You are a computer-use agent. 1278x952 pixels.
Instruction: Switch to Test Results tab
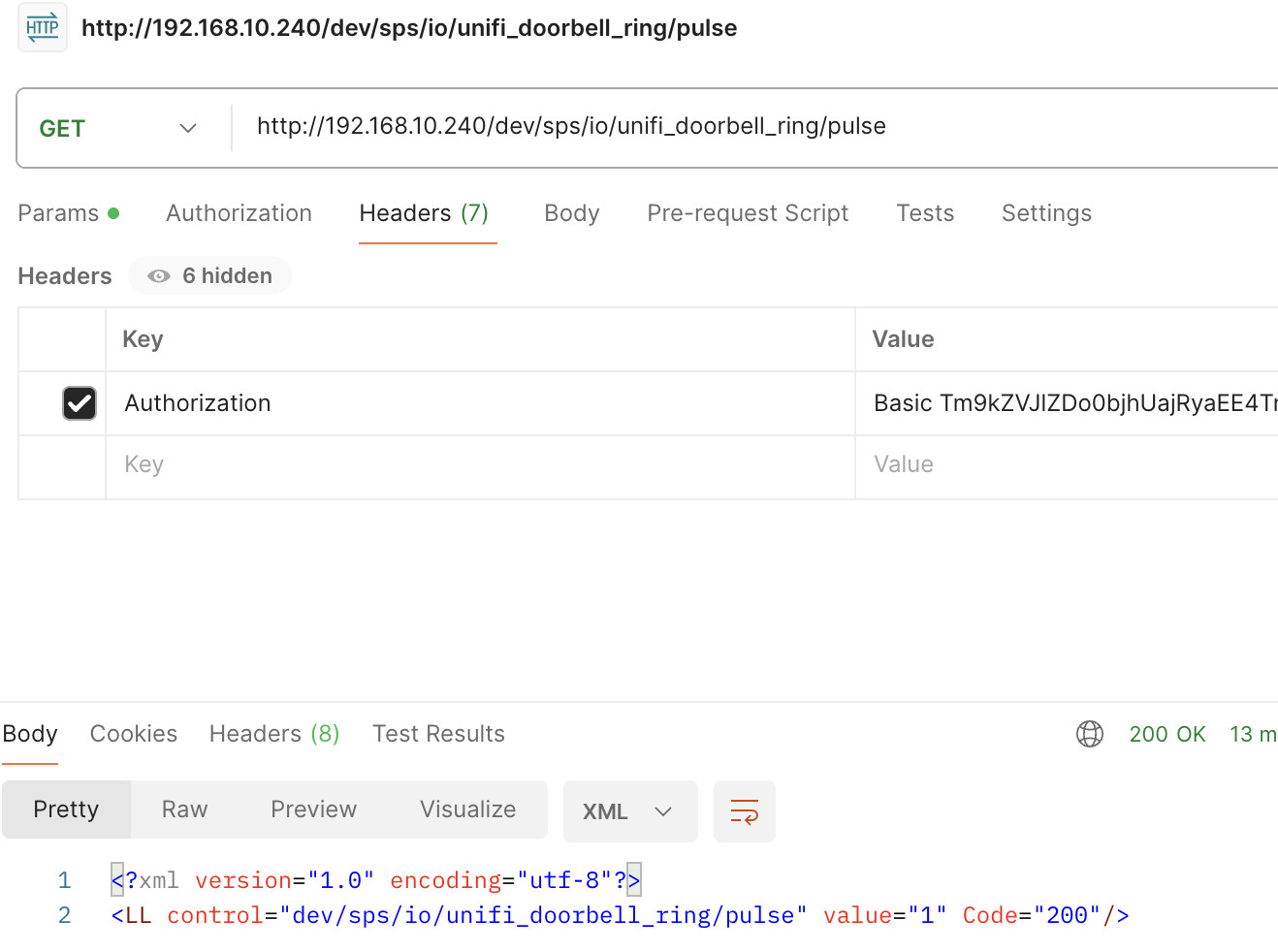(438, 734)
